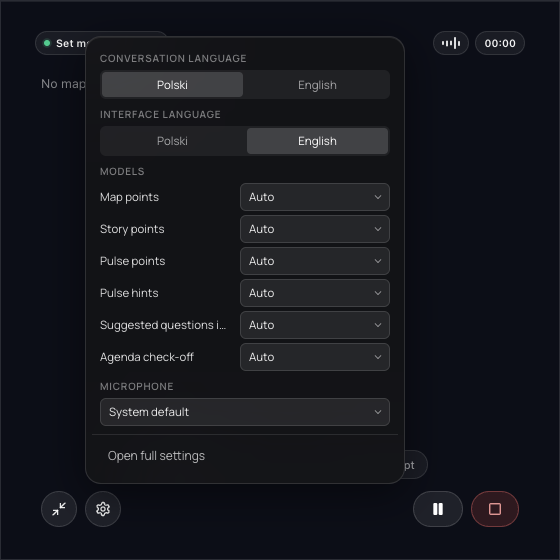The height and width of the screenshot is (560, 560).
Task: Click the Set map status pill
Action: pos(64,43)
